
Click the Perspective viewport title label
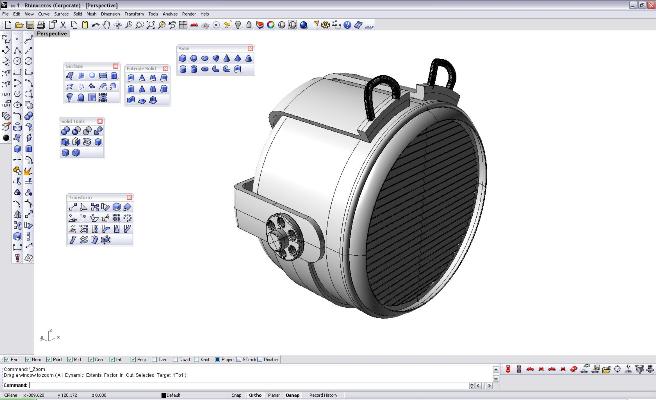tap(52, 33)
